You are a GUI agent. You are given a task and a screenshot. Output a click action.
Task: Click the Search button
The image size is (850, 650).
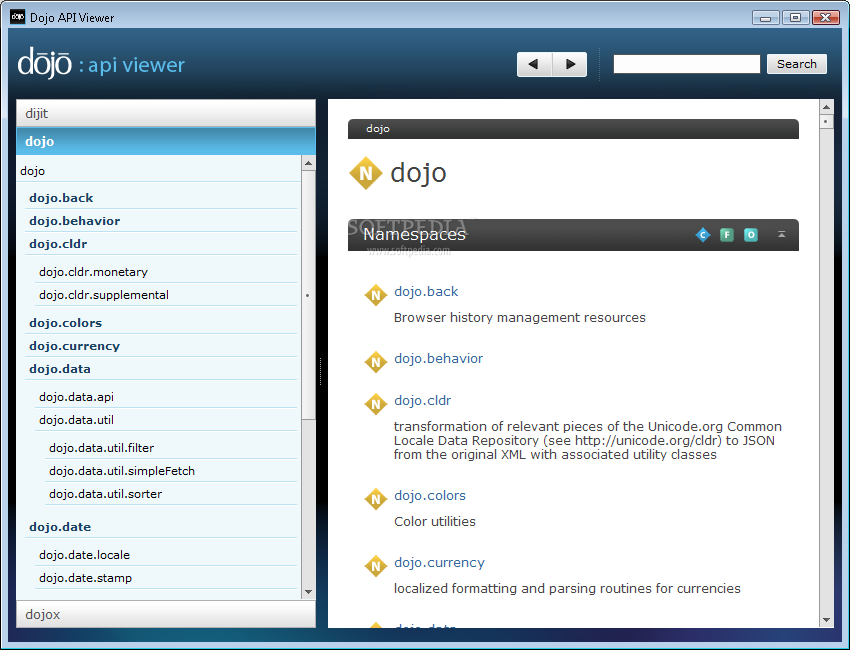pos(796,64)
